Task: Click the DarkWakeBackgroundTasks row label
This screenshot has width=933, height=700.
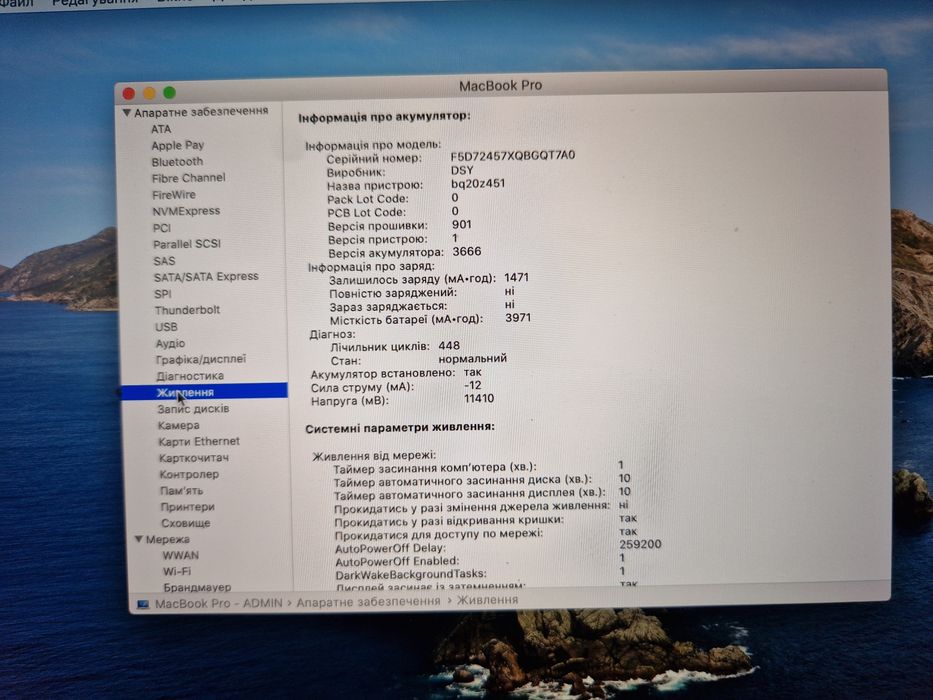Action: coord(411,574)
